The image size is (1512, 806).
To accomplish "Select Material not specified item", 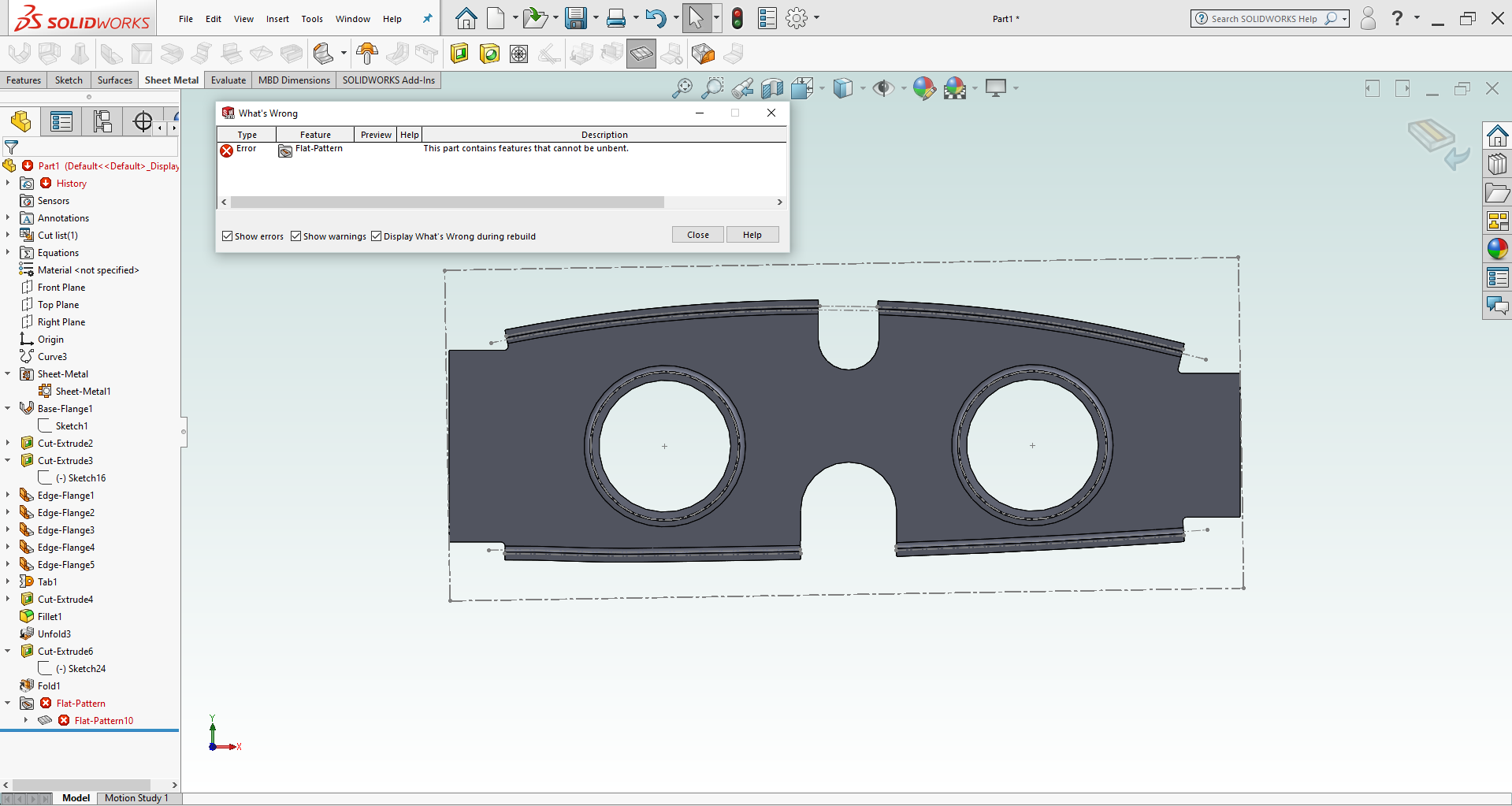I will click(x=87, y=269).
